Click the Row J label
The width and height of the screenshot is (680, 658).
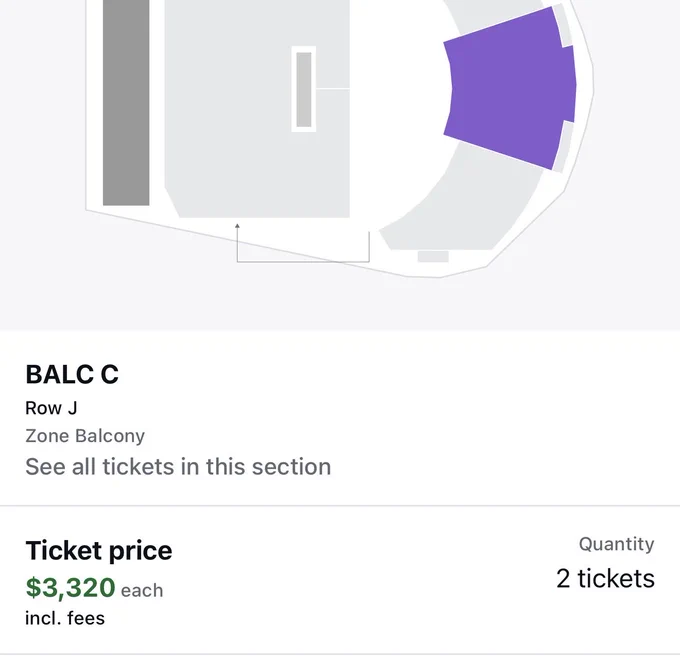click(x=51, y=408)
